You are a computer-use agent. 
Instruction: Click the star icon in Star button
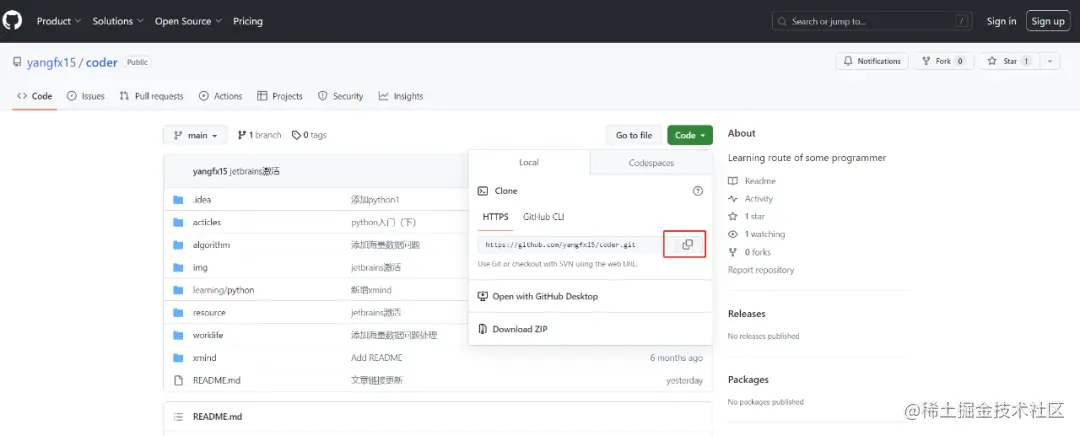[x=992, y=61]
